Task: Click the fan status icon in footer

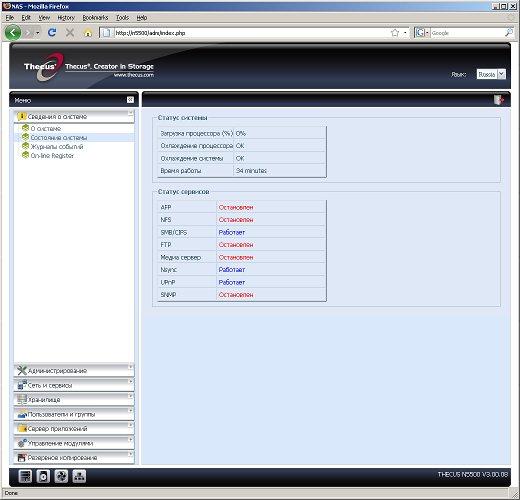Action: tap(61, 476)
